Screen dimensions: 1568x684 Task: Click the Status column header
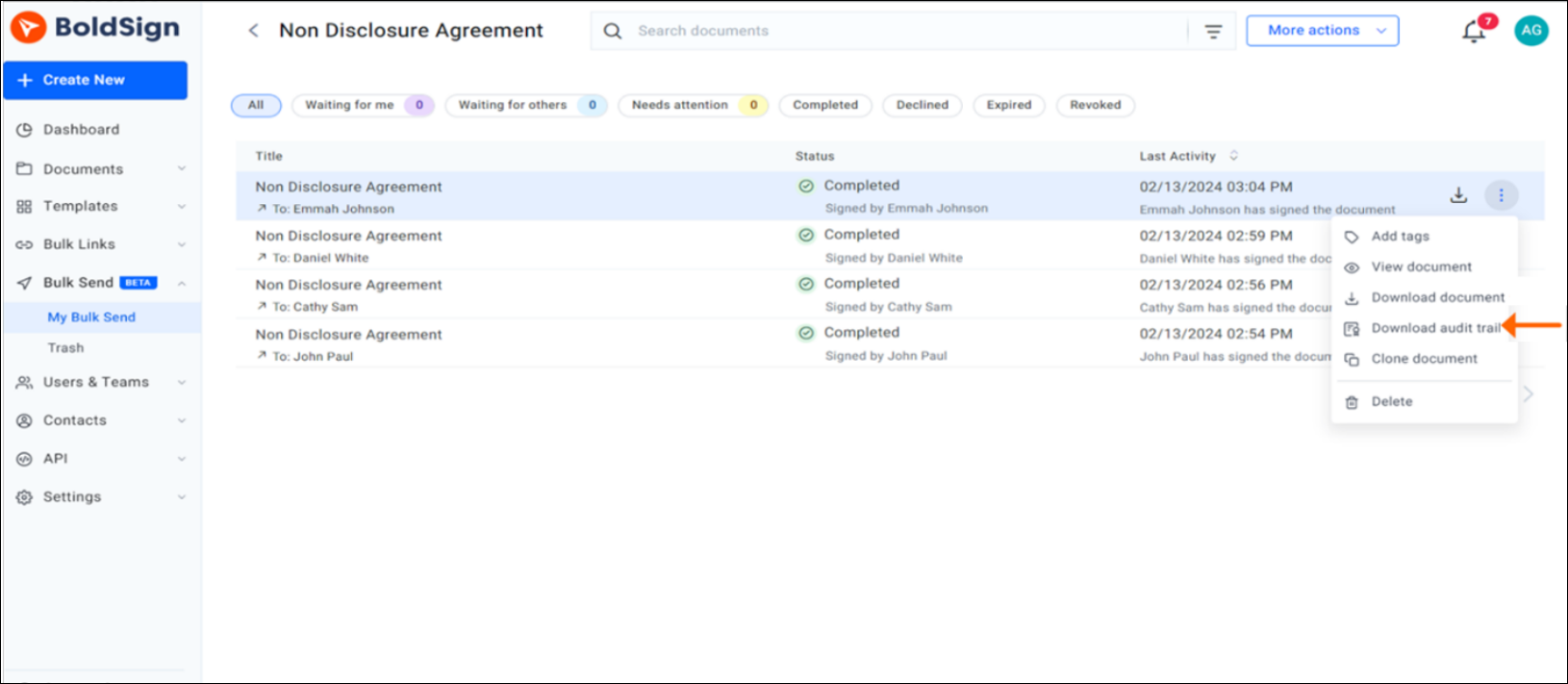coord(815,156)
